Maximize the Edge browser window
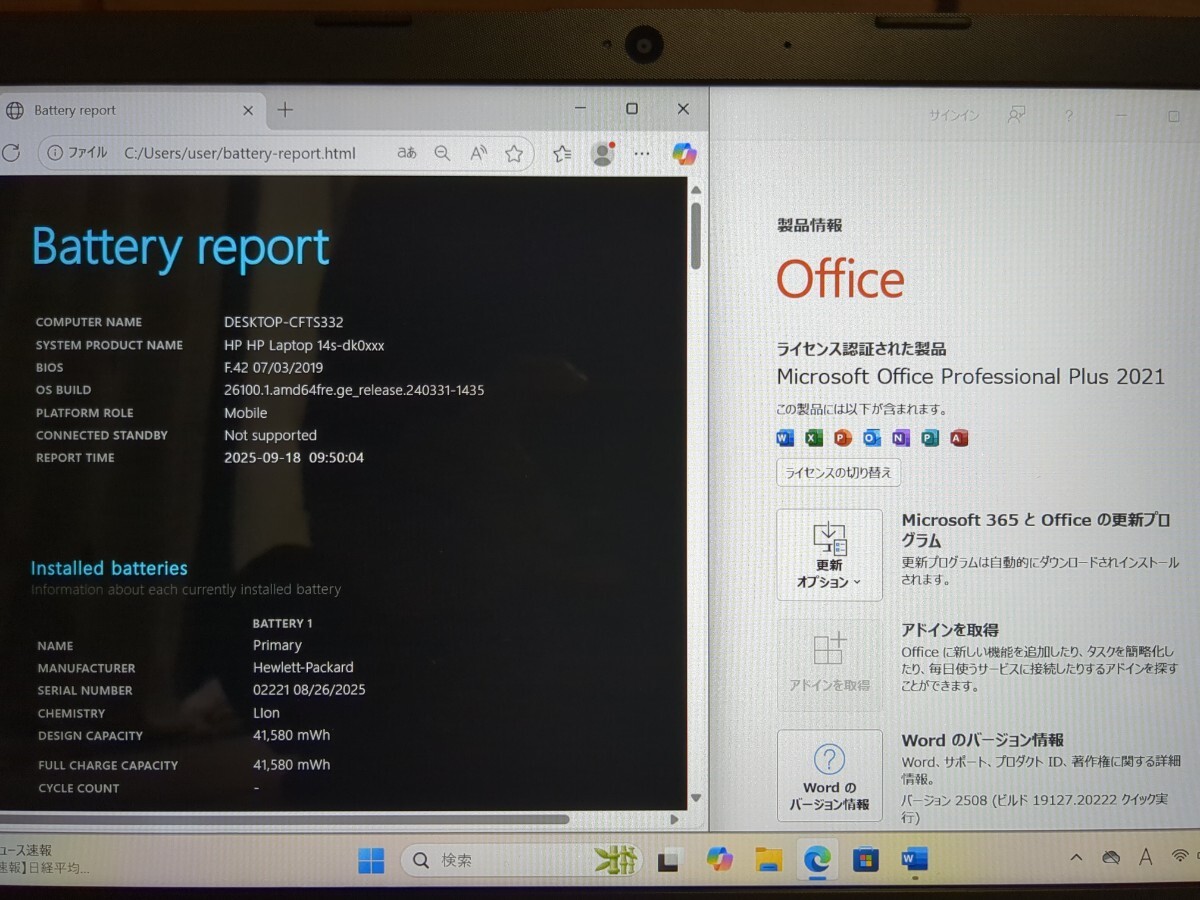The width and height of the screenshot is (1200, 900). 632,109
